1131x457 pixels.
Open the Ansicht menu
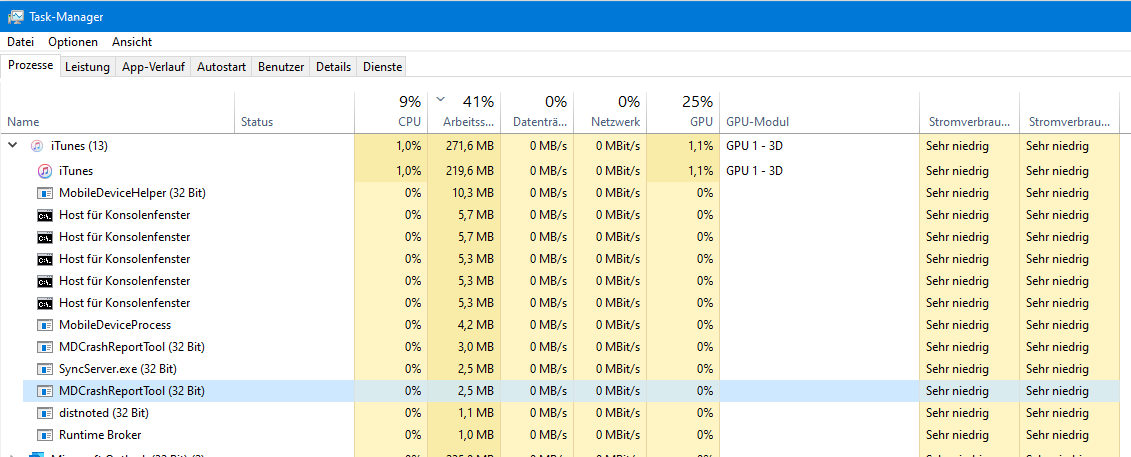point(132,42)
